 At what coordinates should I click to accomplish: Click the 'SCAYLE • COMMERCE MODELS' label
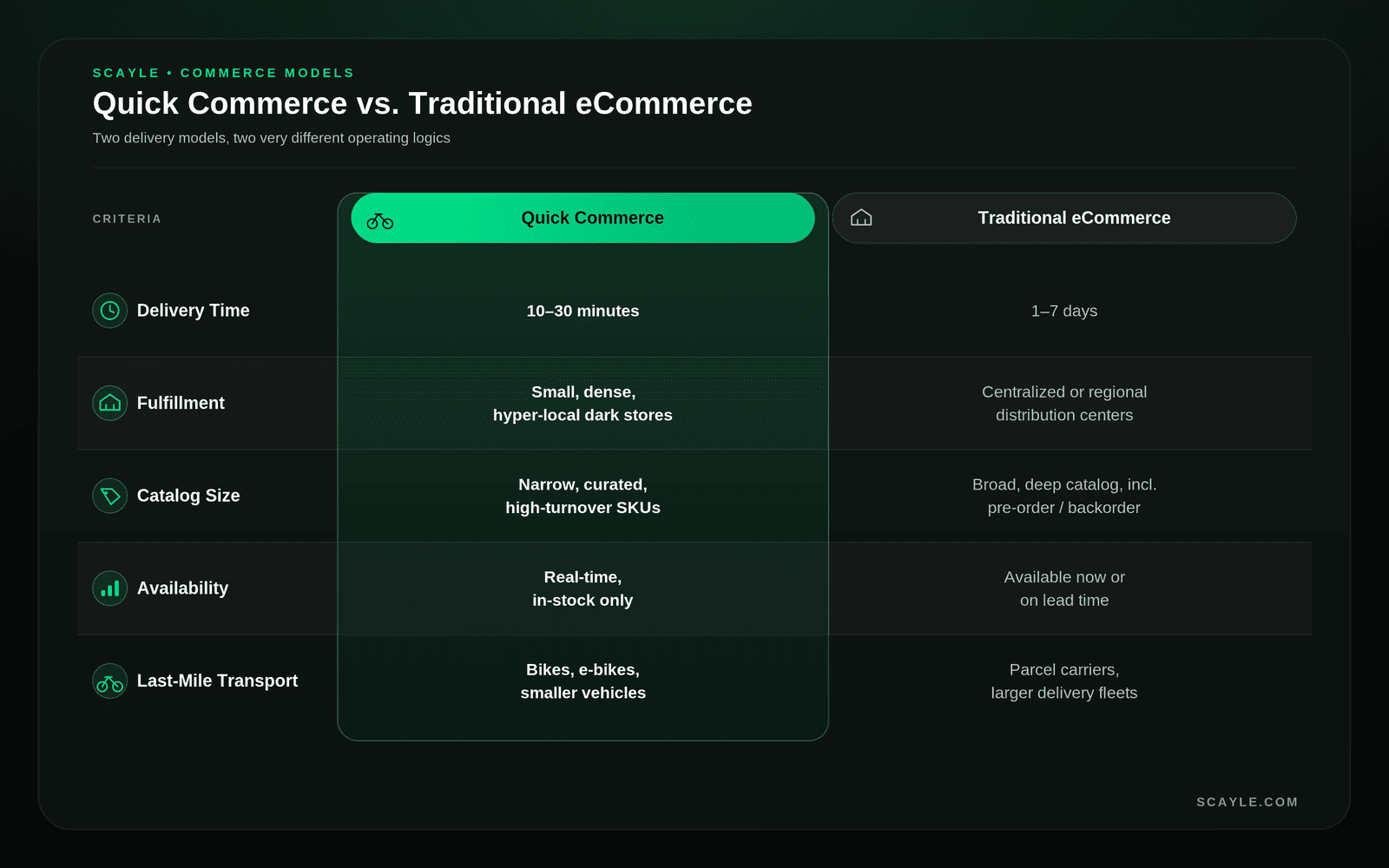coord(224,73)
